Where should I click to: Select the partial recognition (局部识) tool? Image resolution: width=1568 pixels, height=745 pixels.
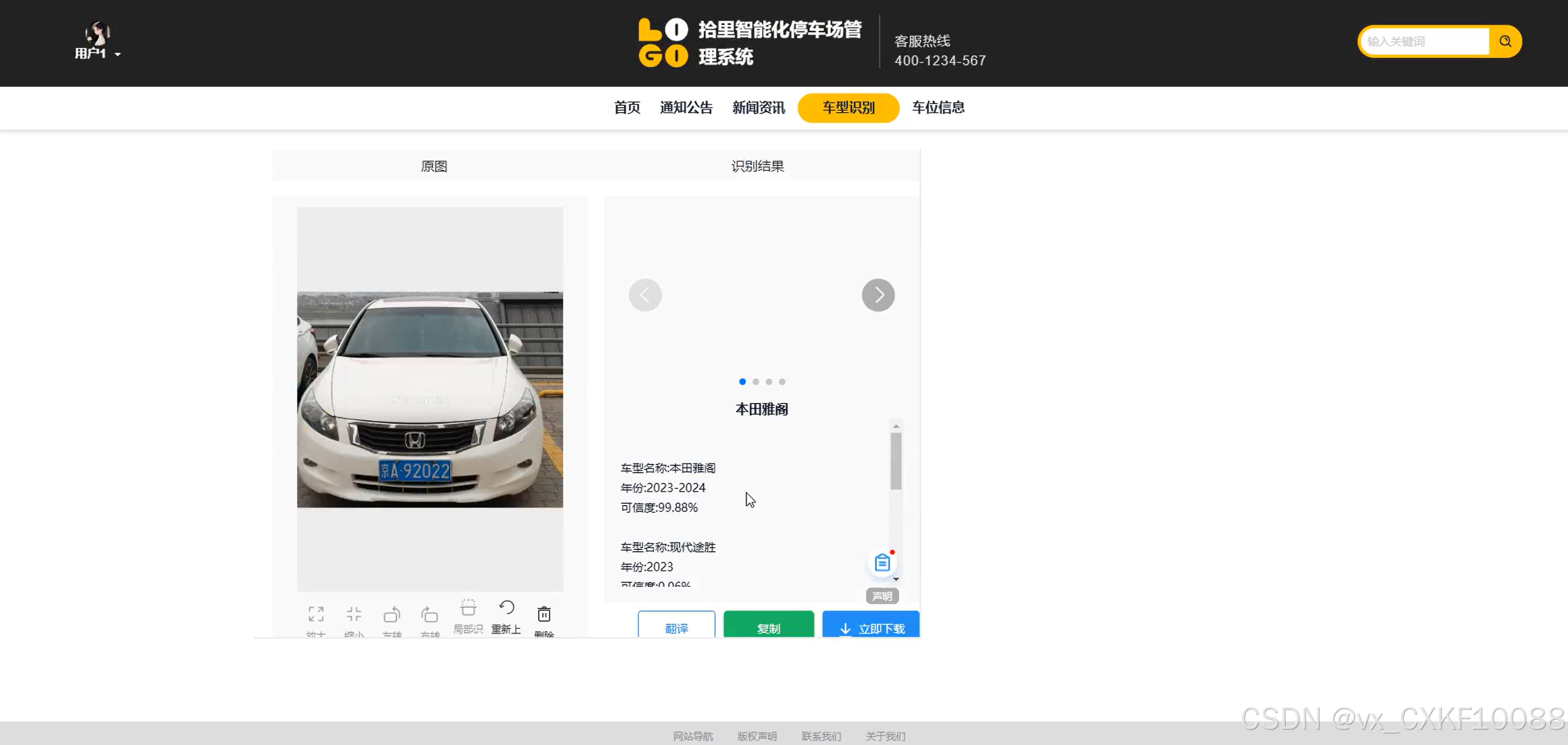point(468,609)
